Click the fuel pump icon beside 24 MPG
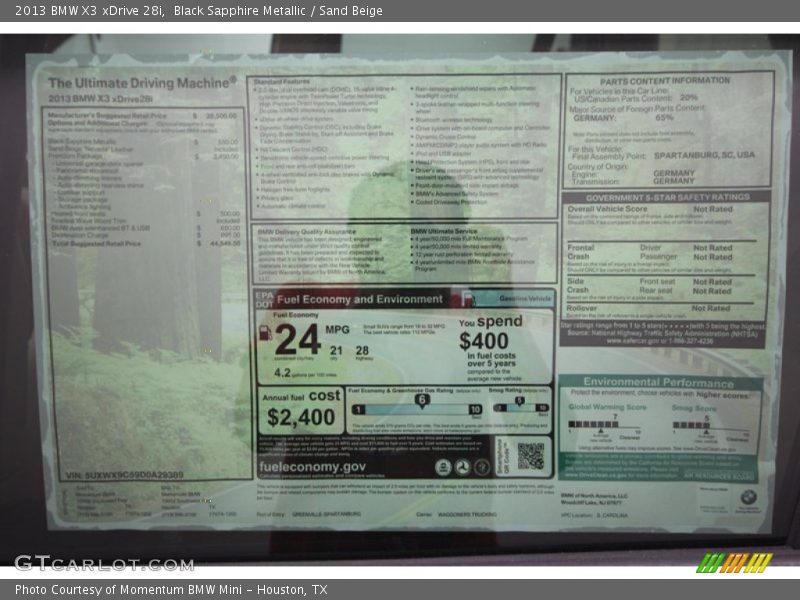 tap(265, 333)
